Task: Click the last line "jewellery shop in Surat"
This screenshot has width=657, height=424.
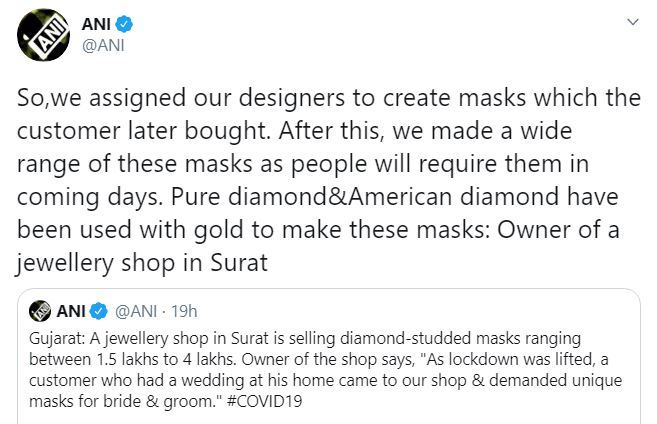Action: (142, 263)
